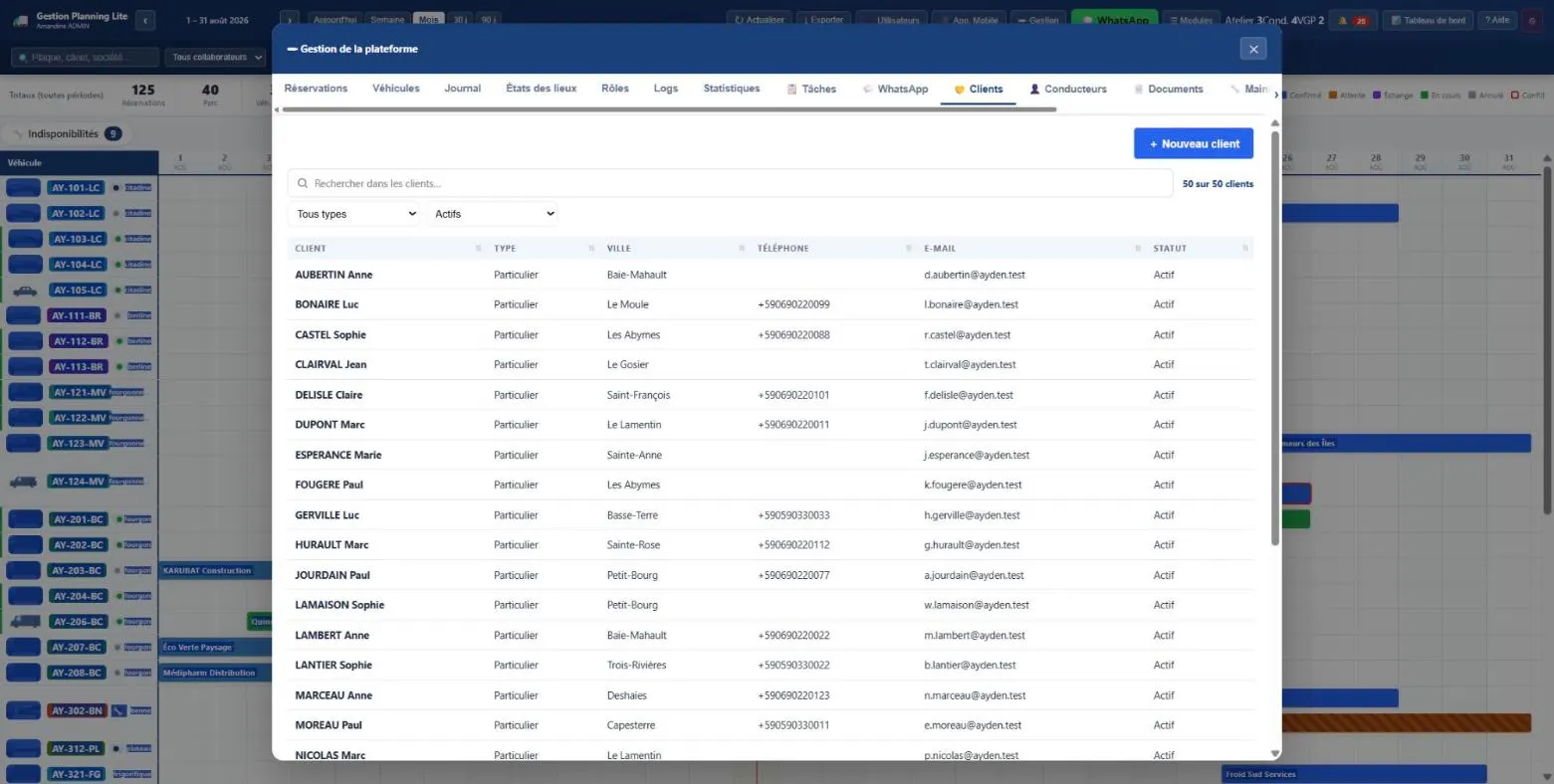Open the Actifs status filter dropdown
The height and width of the screenshot is (784, 1554).
tap(493, 214)
